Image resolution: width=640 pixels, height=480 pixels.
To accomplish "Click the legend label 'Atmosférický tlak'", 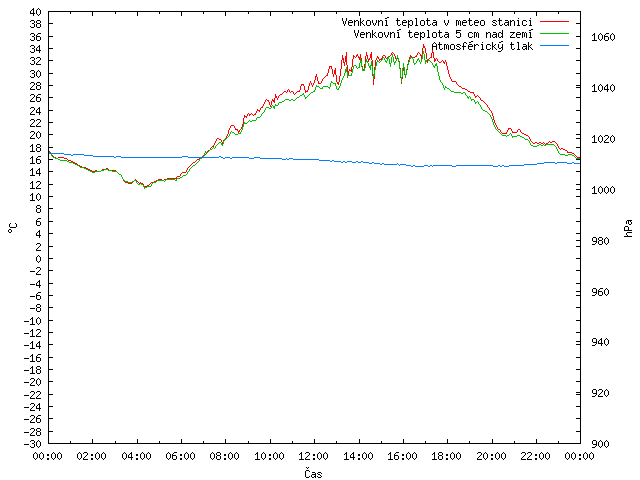I will (482, 46).
